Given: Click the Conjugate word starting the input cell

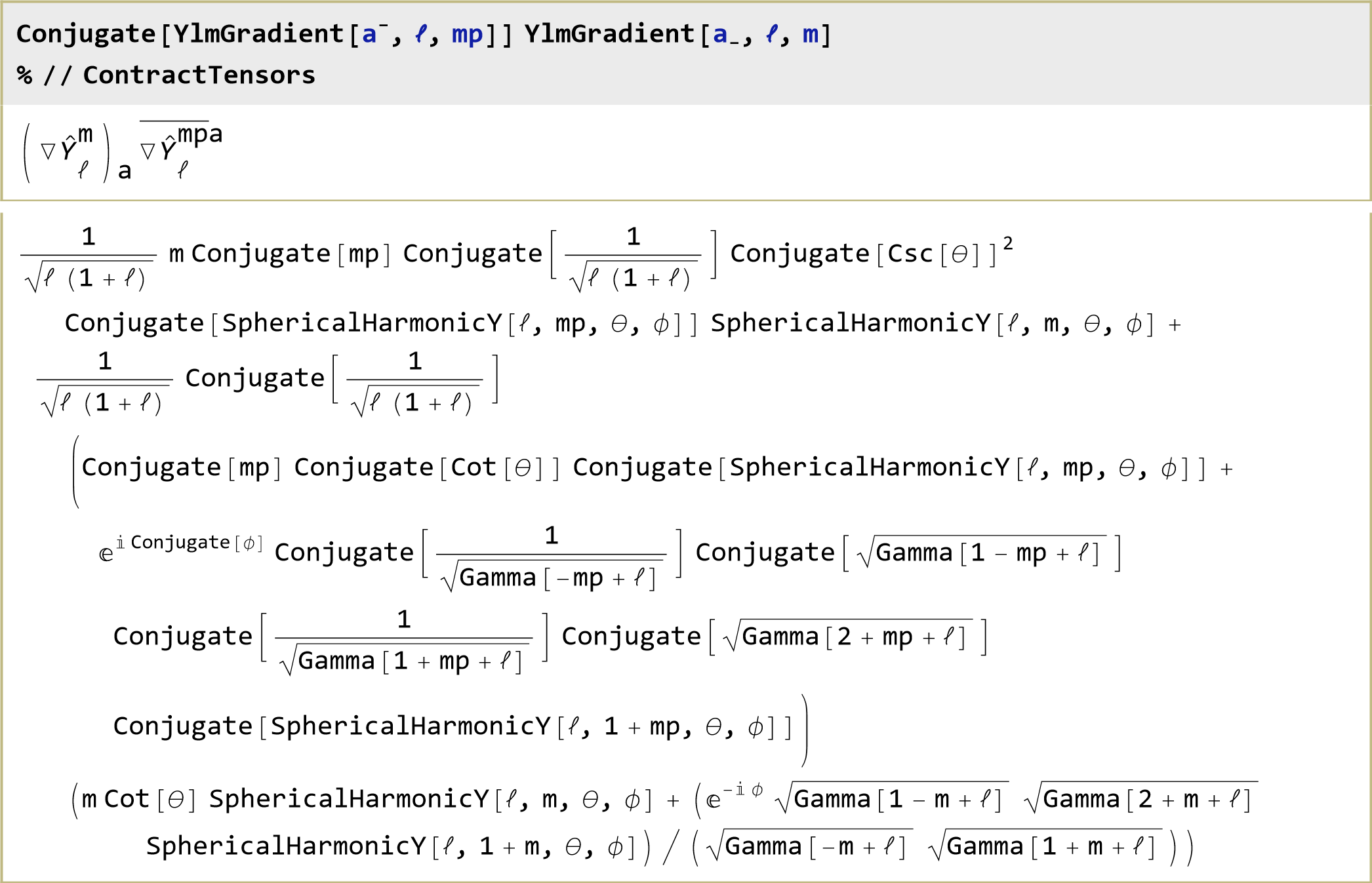Looking at the screenshot, I should click(x=85, y=34).
